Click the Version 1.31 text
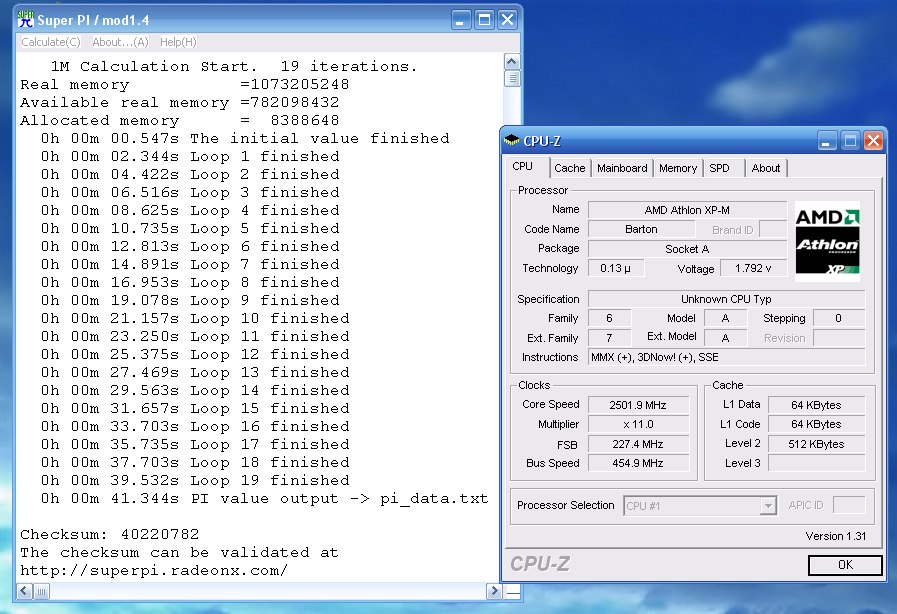 click(x=835, y=536)
